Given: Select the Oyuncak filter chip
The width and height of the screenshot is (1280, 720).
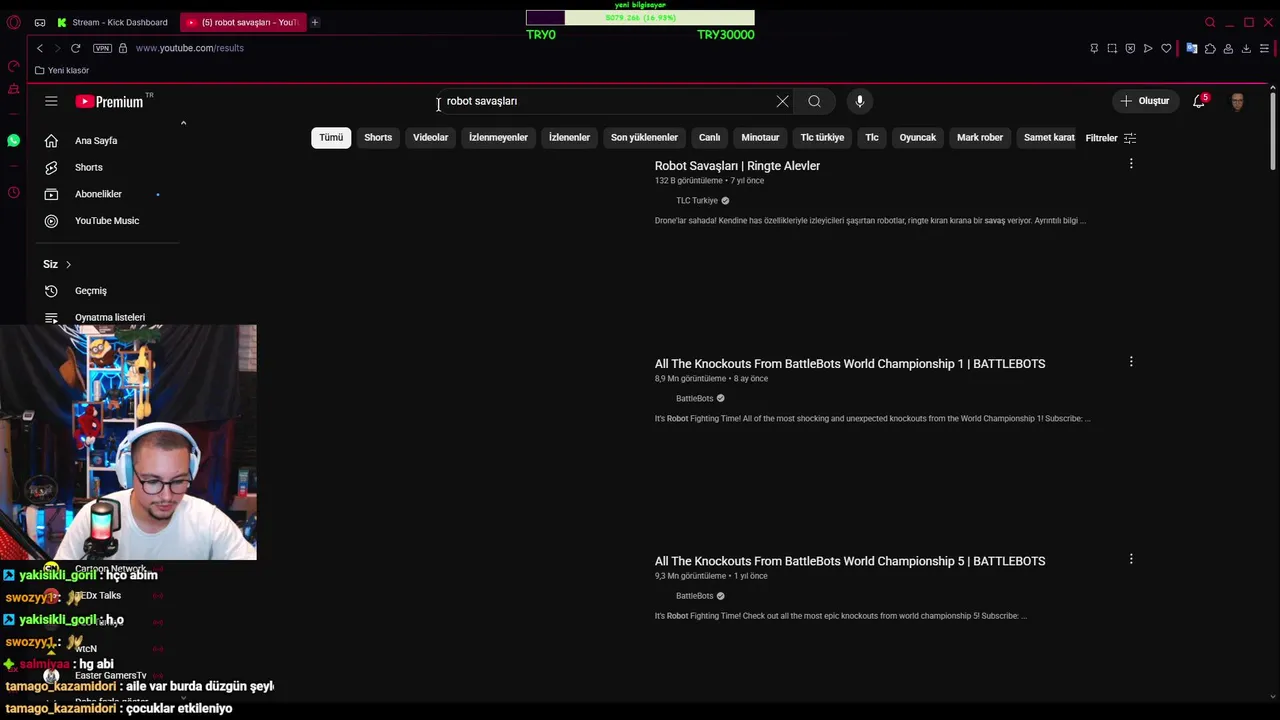Looking at the screenshot, I should (x=918, y=137).
